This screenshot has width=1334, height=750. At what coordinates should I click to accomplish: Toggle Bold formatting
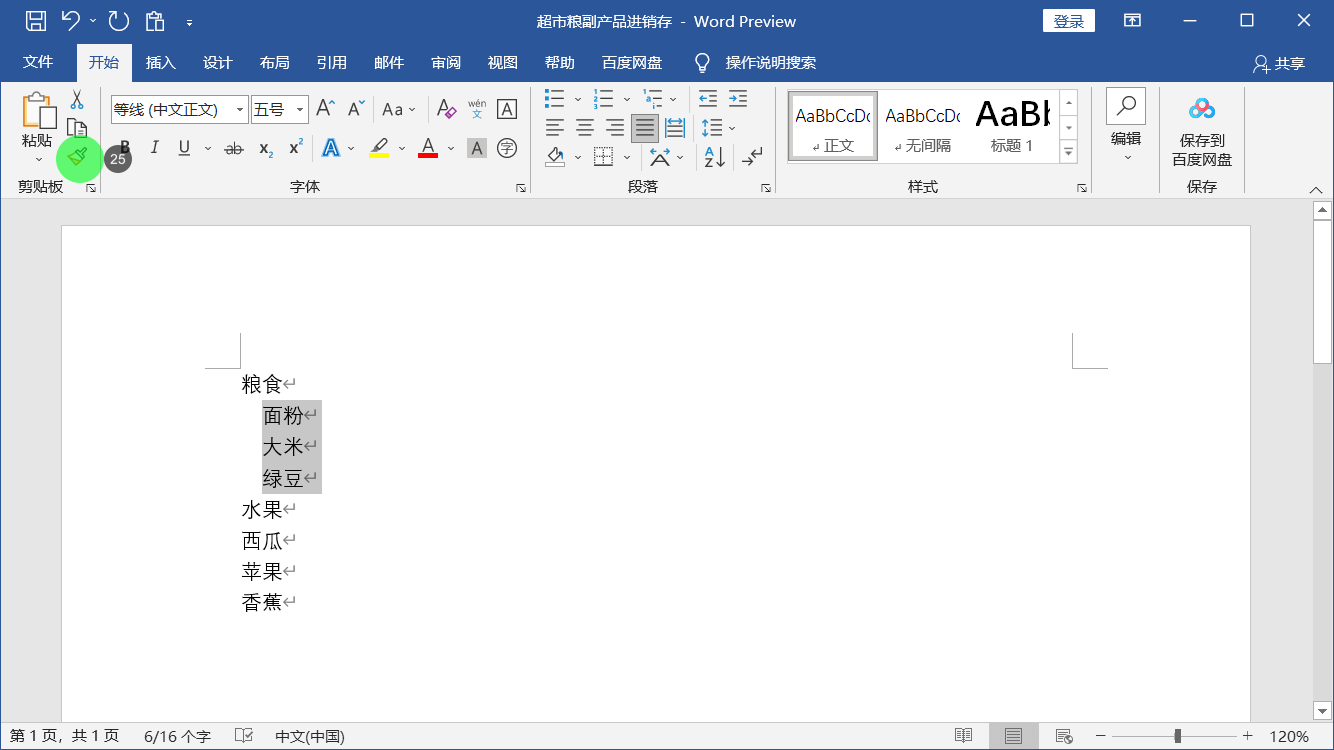pyautogui.click(x=125, y=148)
